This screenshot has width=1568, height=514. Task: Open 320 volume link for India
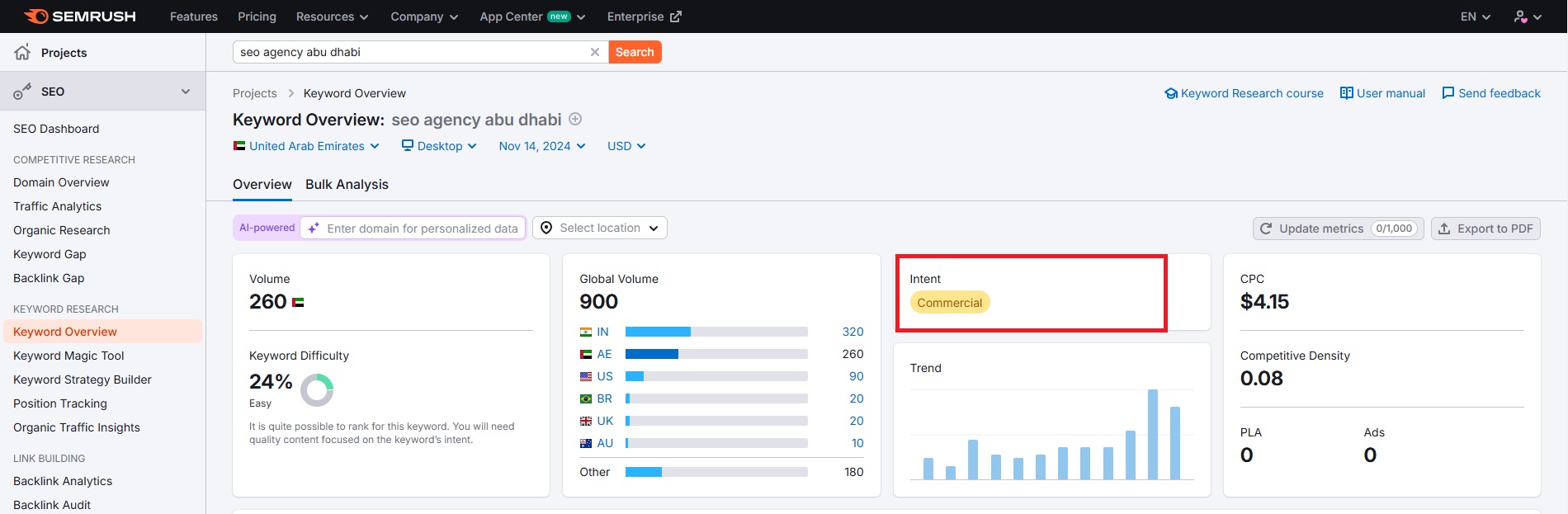[x=852, y=332]
